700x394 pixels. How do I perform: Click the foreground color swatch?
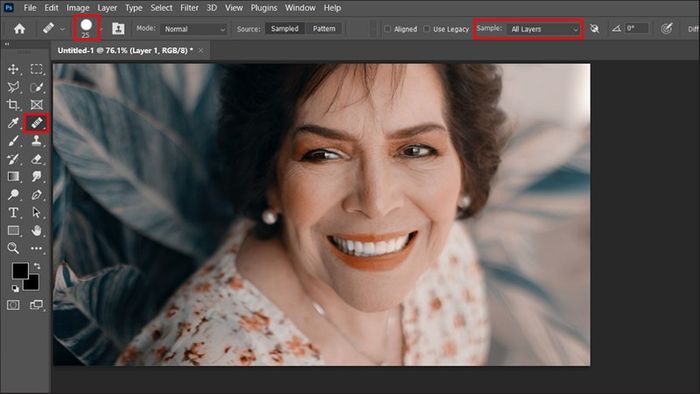20,270
